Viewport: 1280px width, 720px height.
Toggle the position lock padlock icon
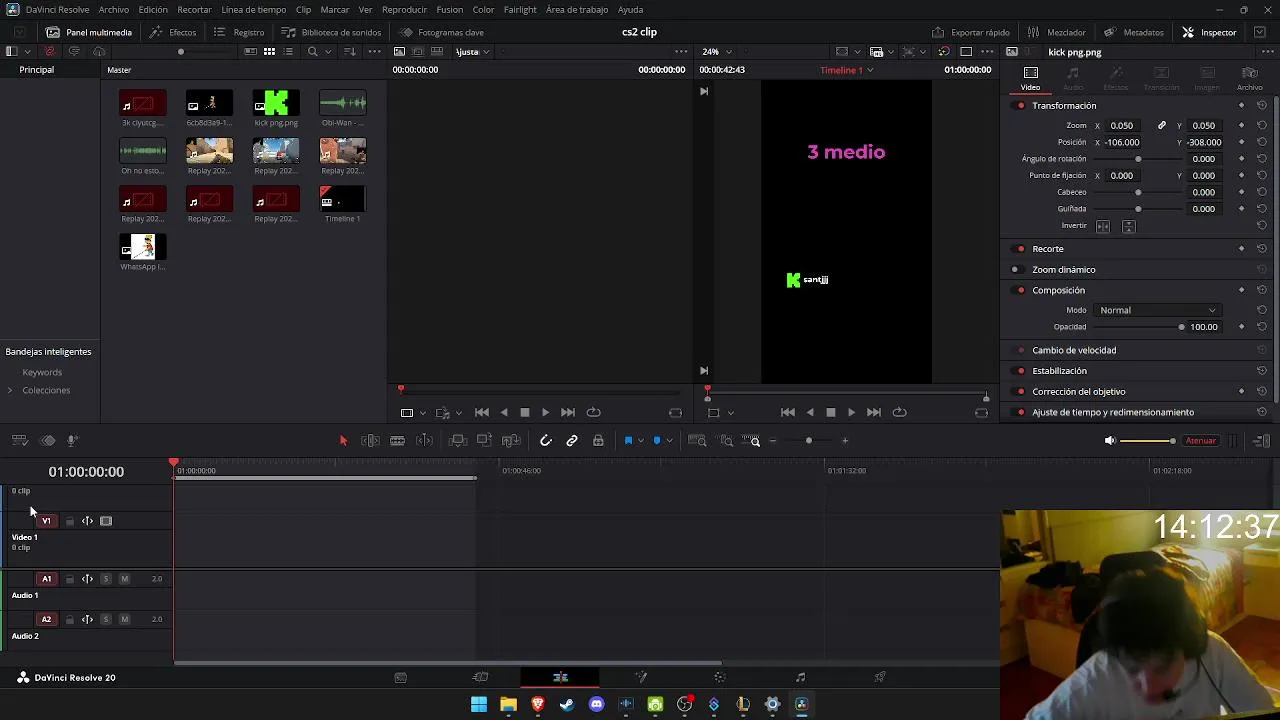coord(598,441)
